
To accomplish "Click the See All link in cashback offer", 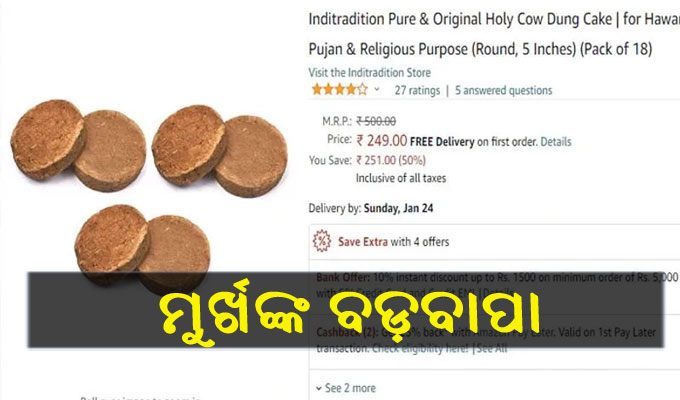I will [492, 348].
